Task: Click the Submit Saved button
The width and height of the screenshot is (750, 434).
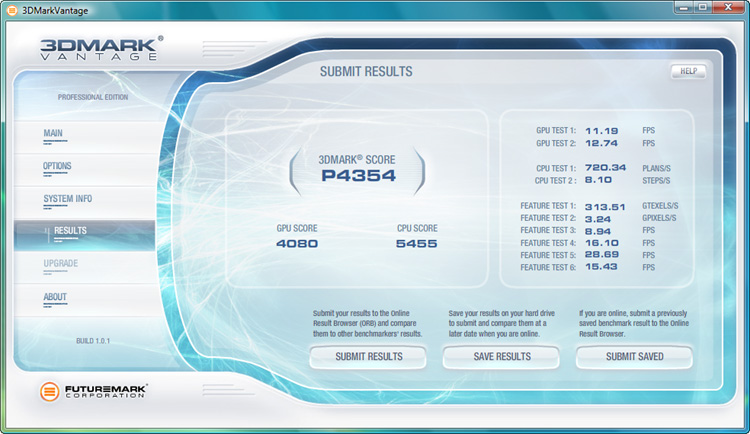Action: (x=634, y=357)
